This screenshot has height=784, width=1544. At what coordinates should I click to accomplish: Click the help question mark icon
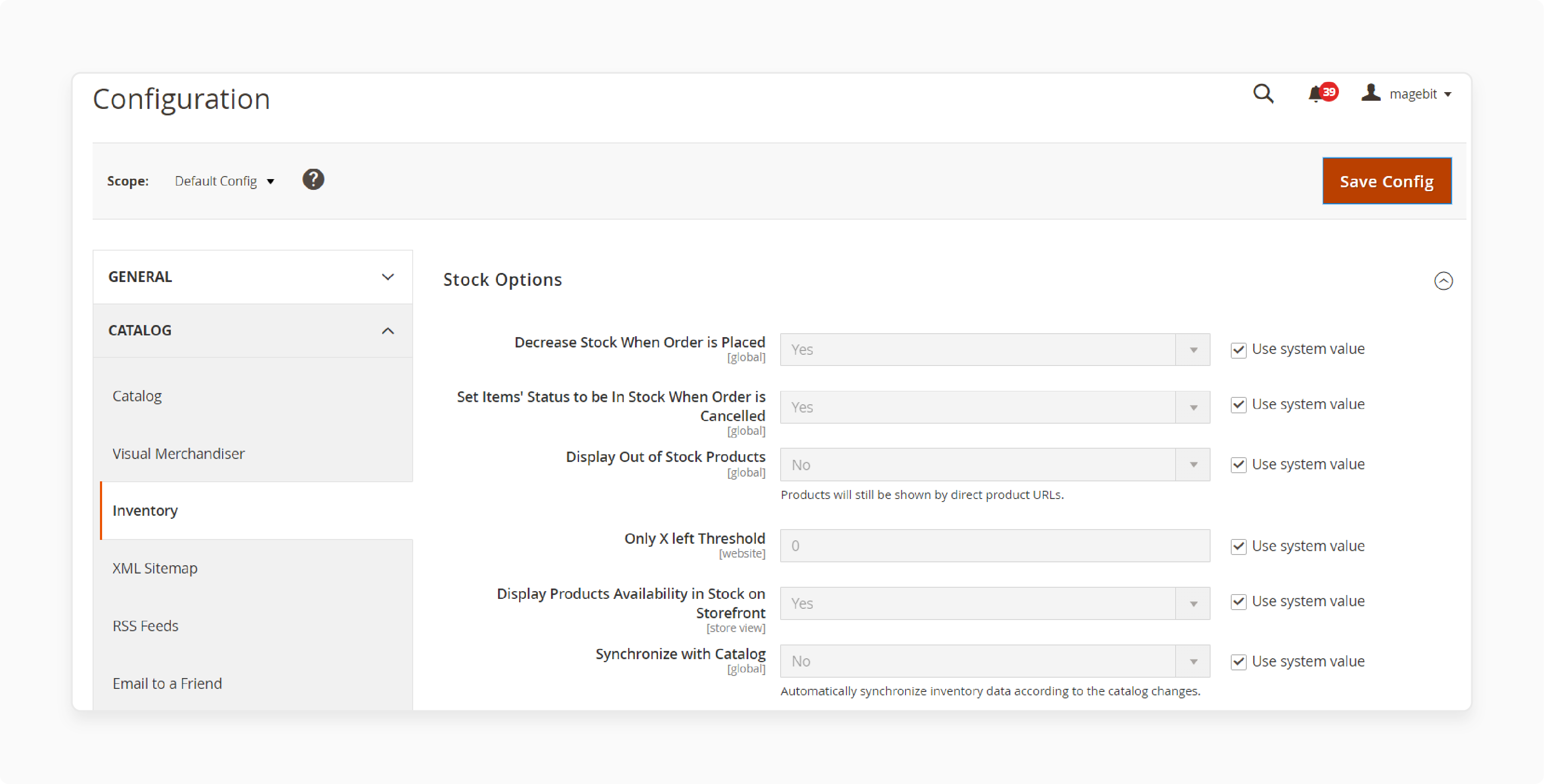click(315, 180)
